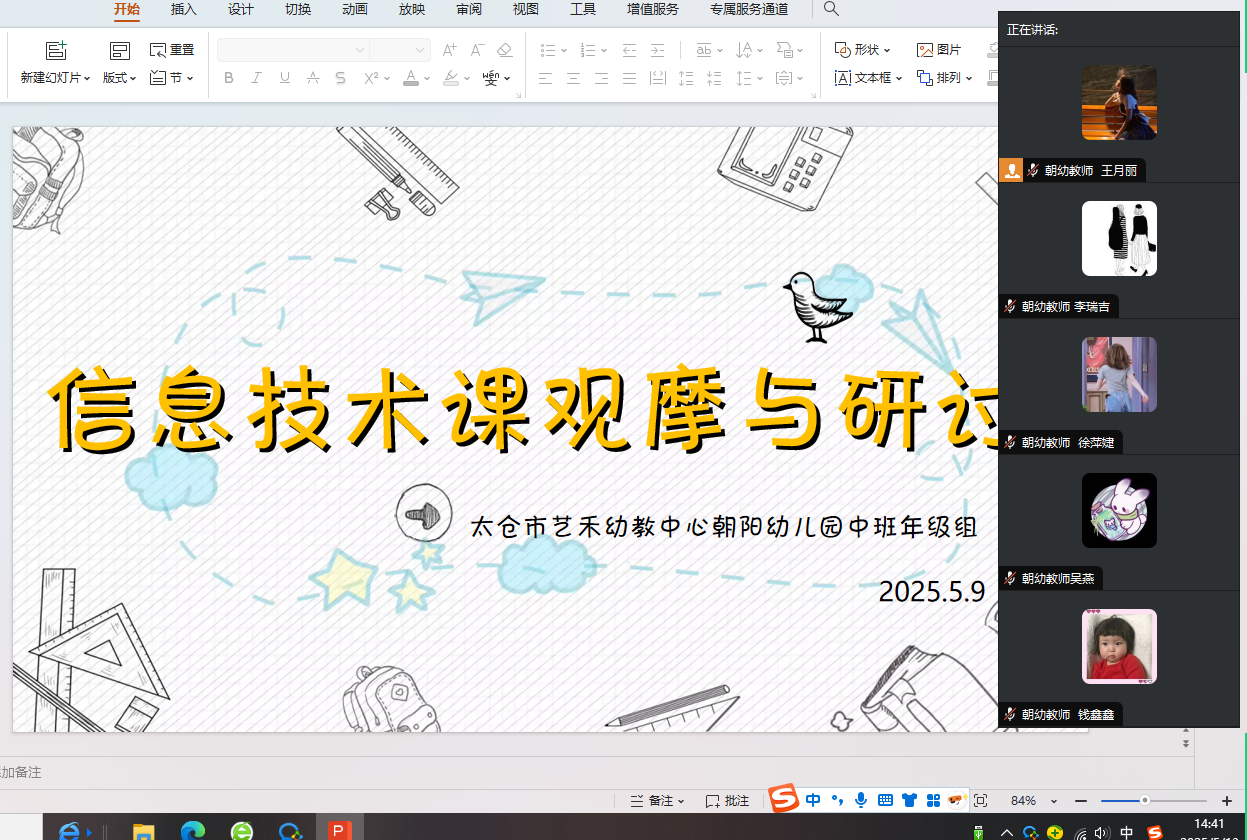The height and width of the screenshot is (840, 1247).
Task: Click the phonetic guide 變 icon
Action: [x=490, y=78]
